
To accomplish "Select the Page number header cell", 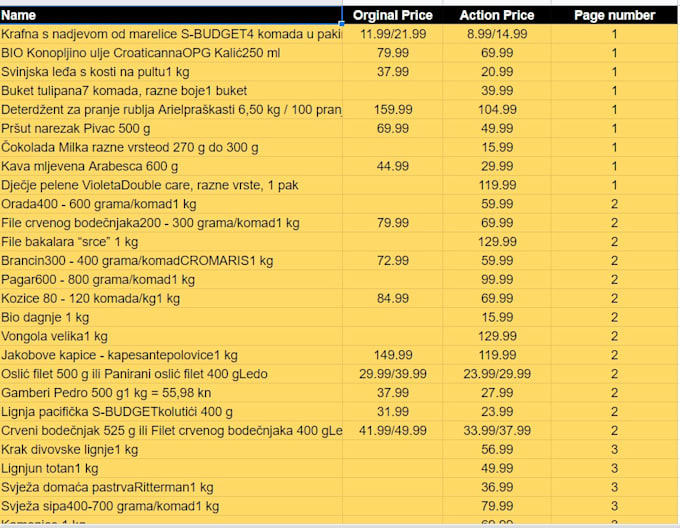I will point(614,15).
